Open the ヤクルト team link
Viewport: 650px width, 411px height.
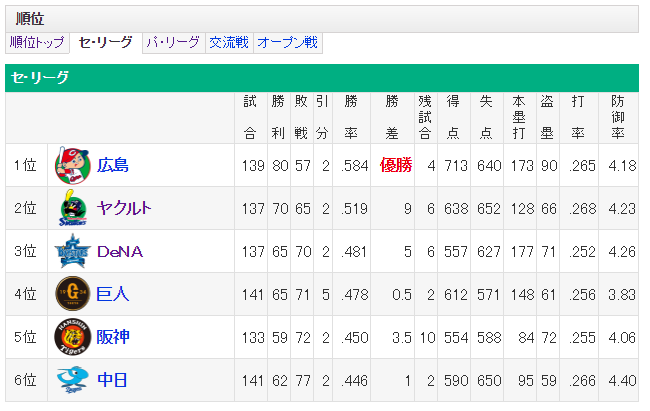124,208
